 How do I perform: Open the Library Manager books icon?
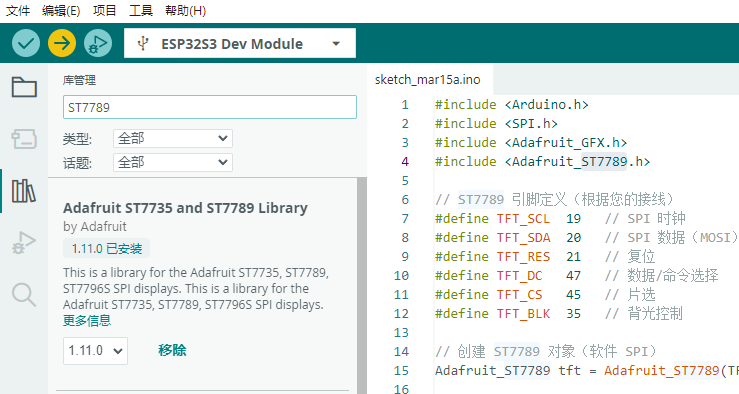[x=24, y=191]
